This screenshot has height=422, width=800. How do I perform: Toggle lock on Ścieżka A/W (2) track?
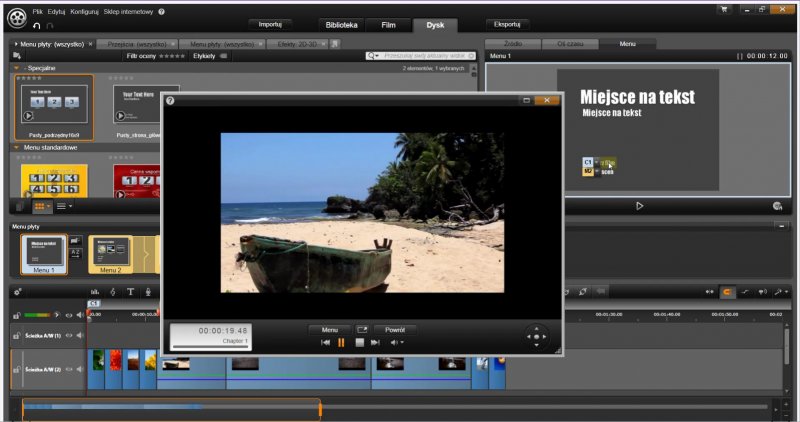16,370
